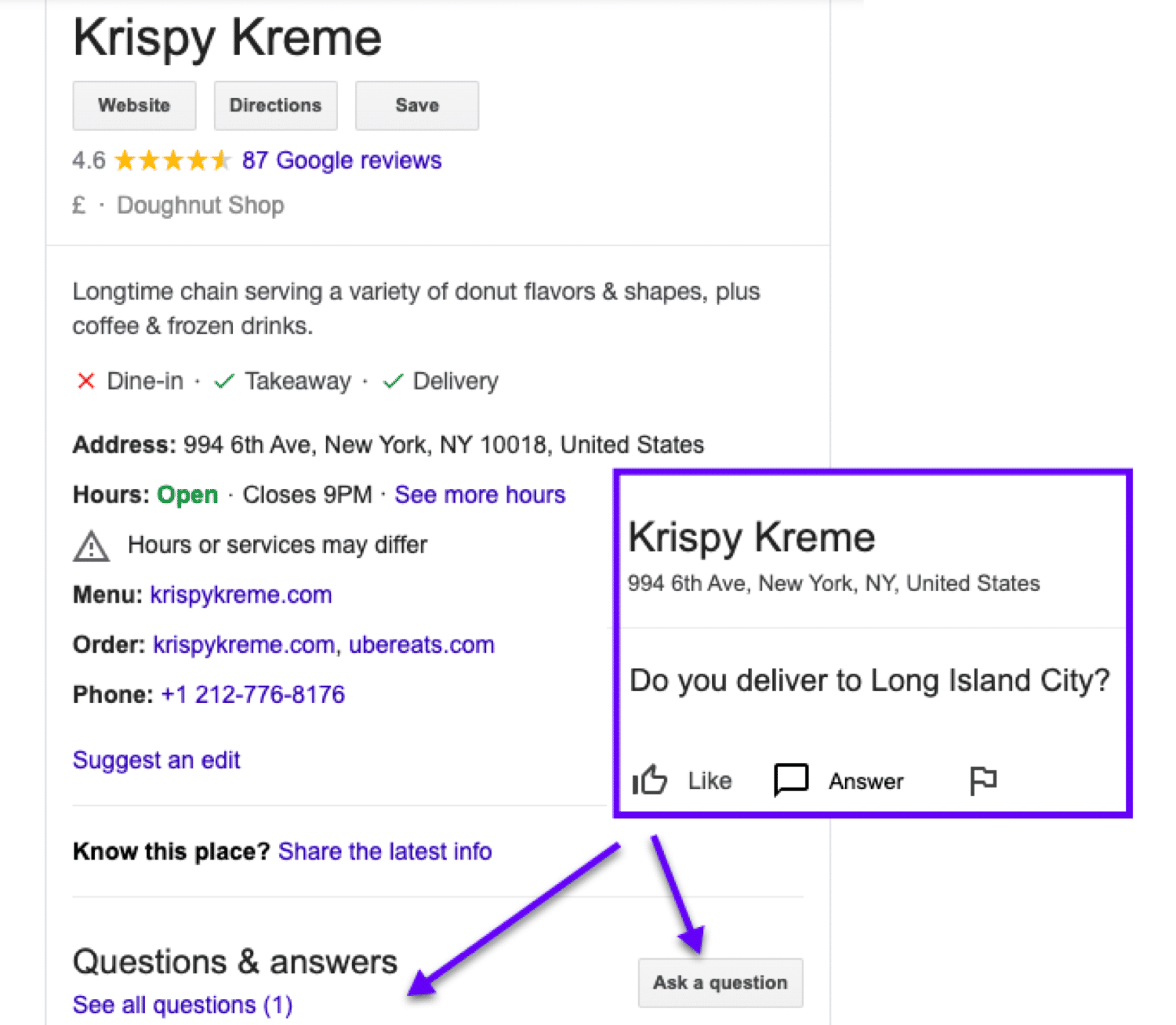The height and width of the screenshot is (1025, 1176).
Task: Open the 87 Google reviews
Action: (x=340, y=160)
